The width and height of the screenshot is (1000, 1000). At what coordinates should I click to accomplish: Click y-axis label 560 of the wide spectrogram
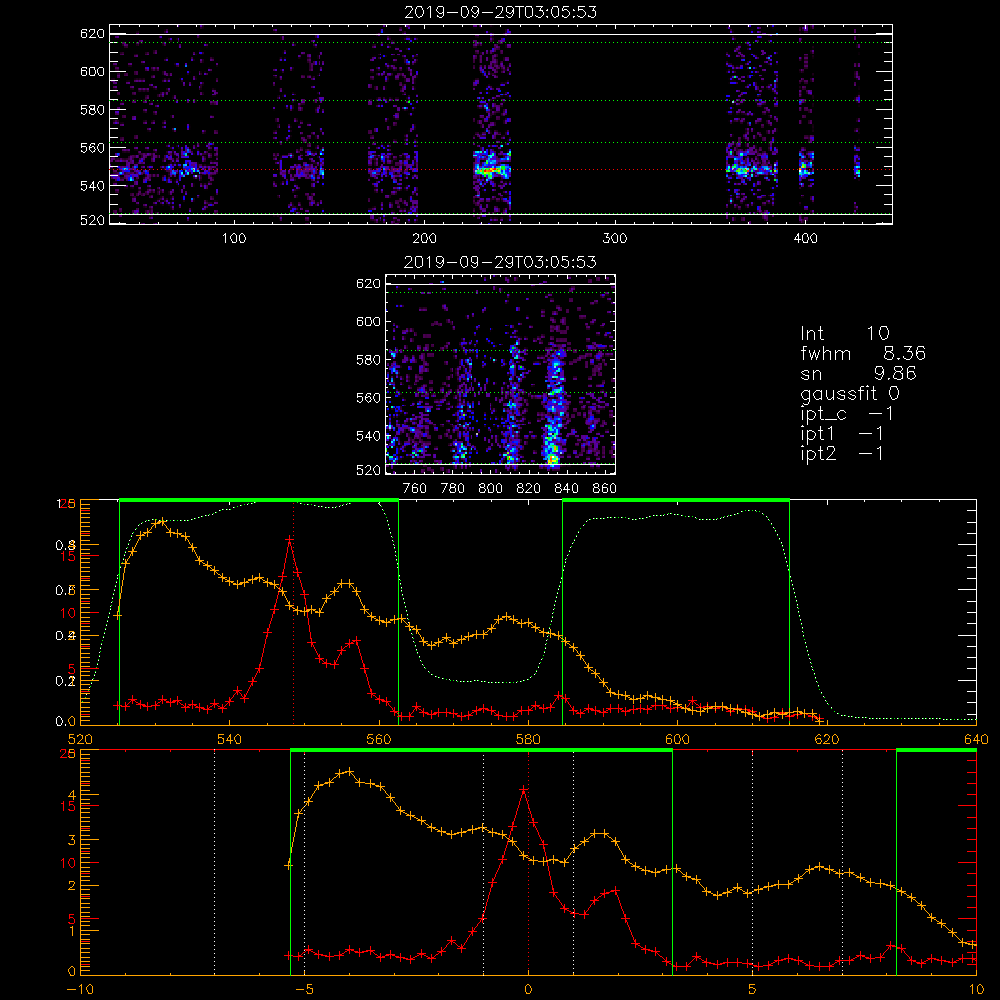click(92, 148)
